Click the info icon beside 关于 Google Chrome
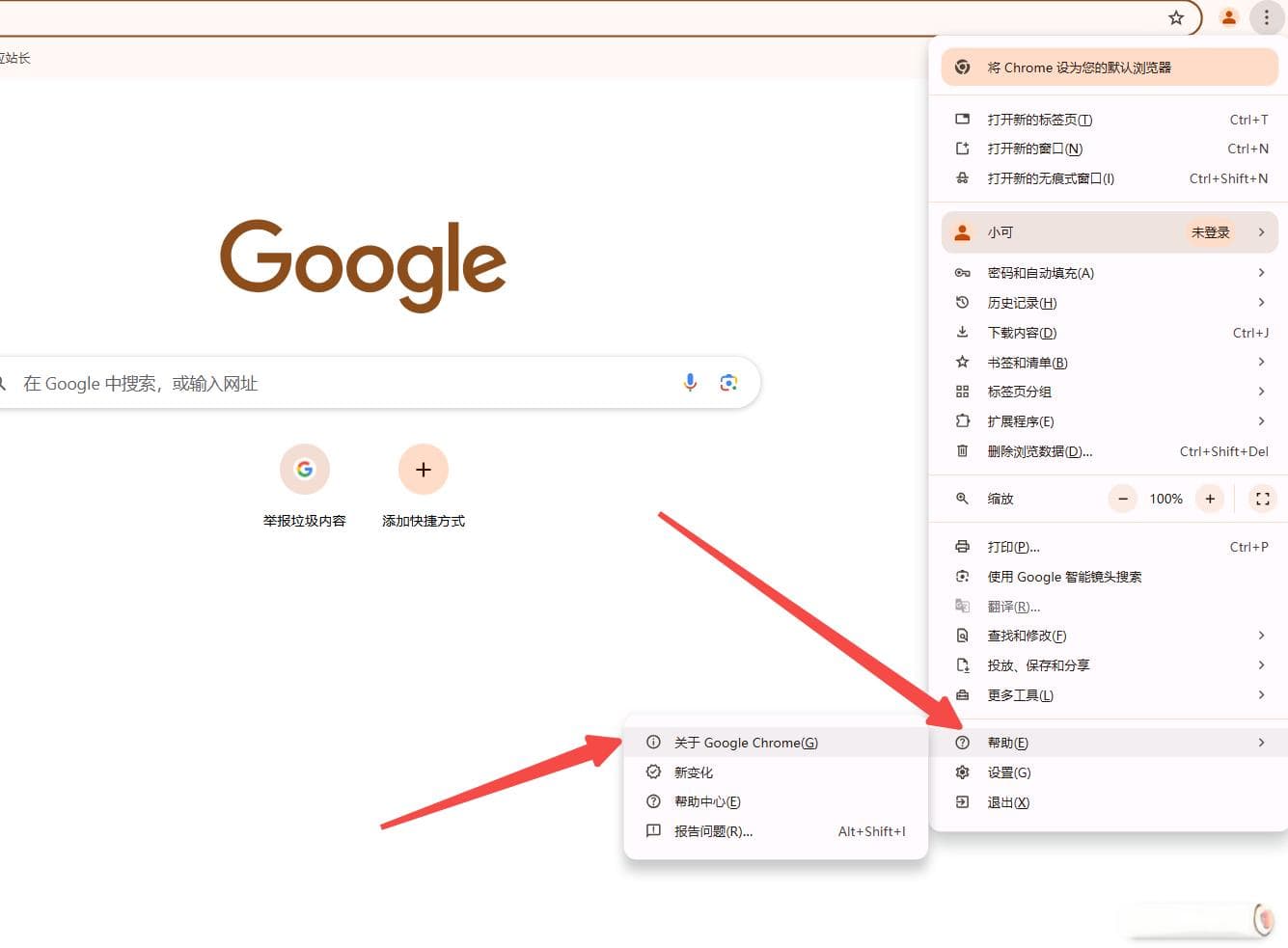Image resolution: width=1288 pixels, height=948 pixels. pos(653,743)
